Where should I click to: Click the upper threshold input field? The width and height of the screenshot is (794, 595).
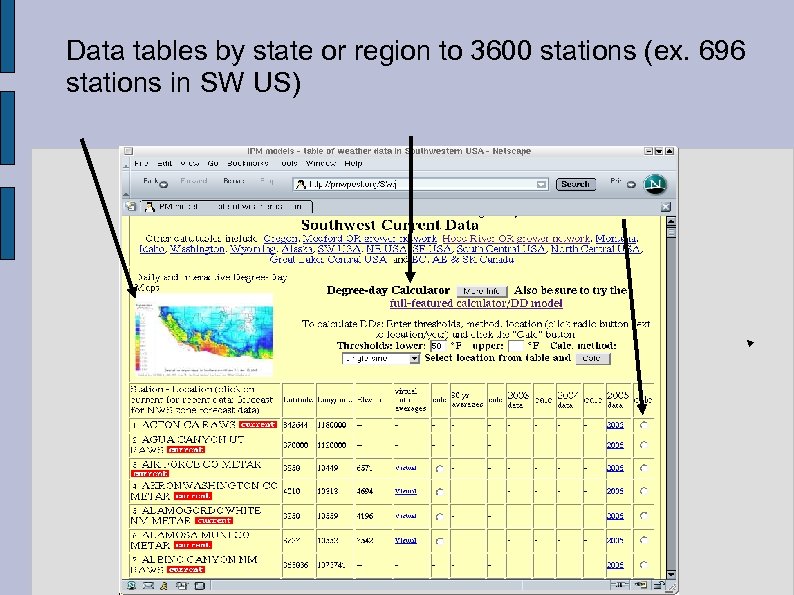click(x=515, y=346)
